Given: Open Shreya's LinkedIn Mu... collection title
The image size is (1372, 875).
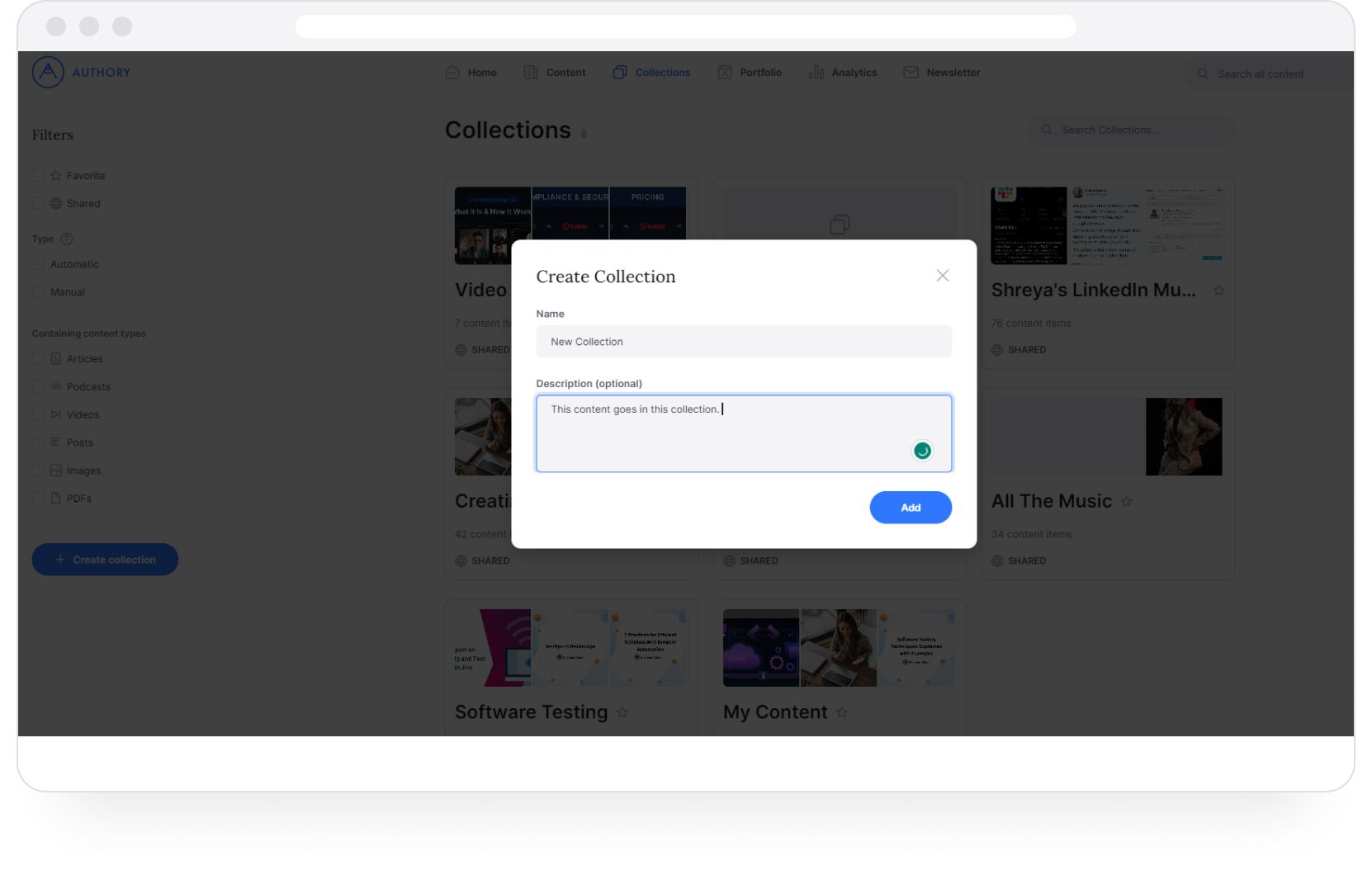Looking at the screenshot, I should click(x=1093, y=291).
